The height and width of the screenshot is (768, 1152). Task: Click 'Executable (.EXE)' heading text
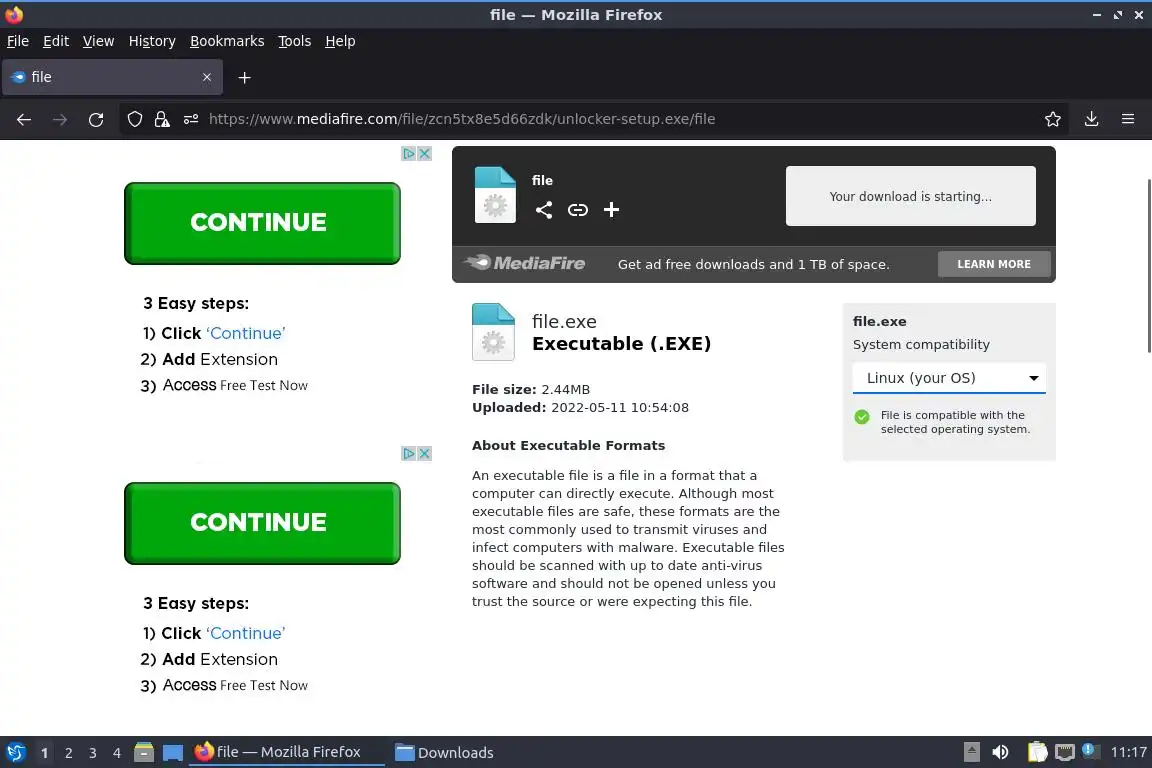tap(621, 344)
